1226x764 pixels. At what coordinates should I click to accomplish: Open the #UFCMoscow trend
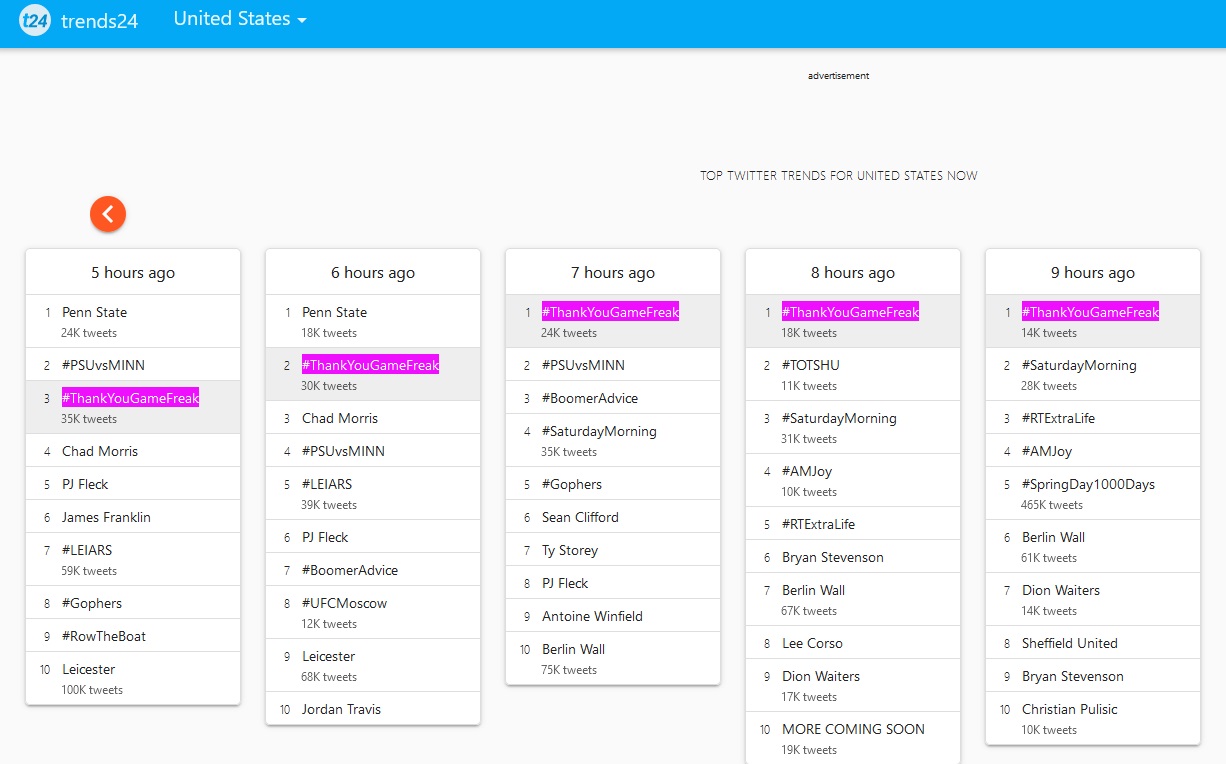[x=344, y=603]
